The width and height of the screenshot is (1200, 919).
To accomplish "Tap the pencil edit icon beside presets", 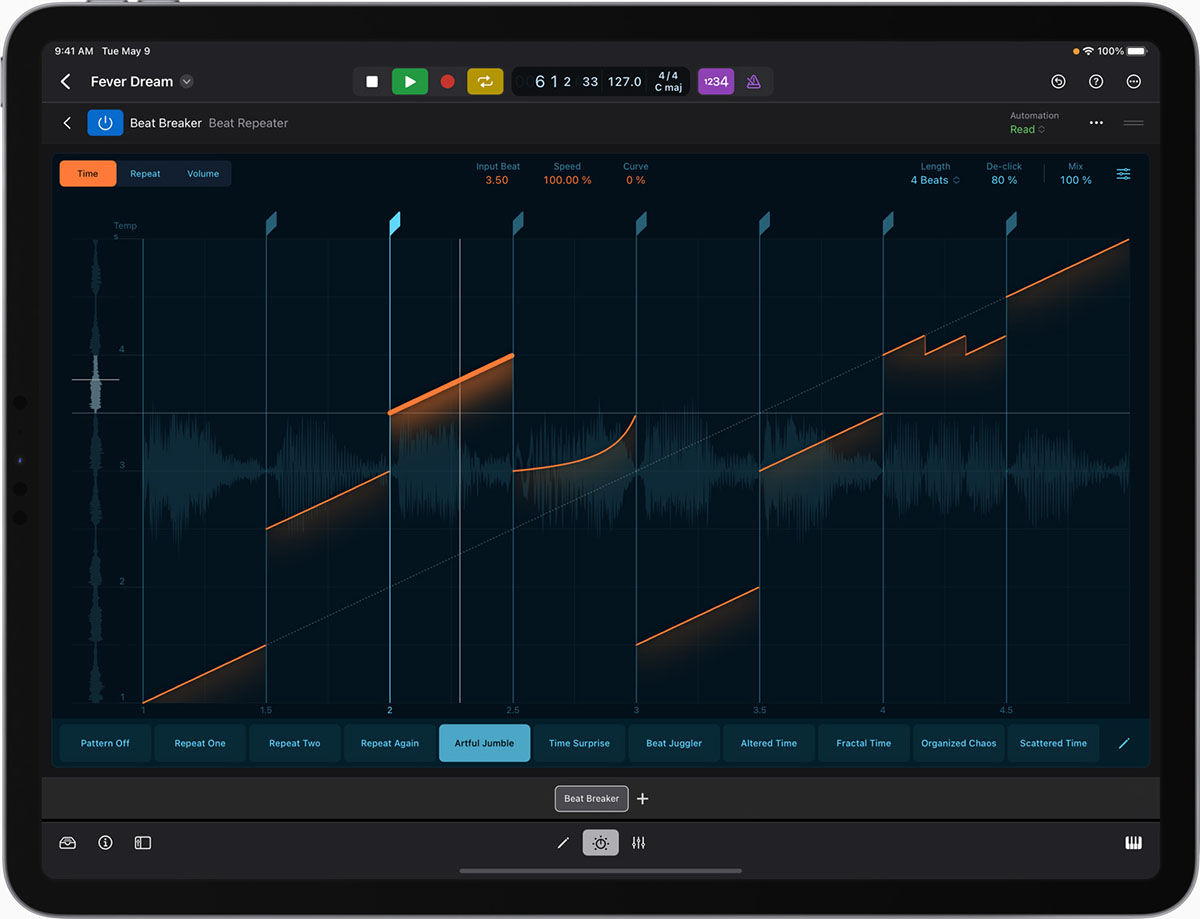I will (x=1124, y=743).
